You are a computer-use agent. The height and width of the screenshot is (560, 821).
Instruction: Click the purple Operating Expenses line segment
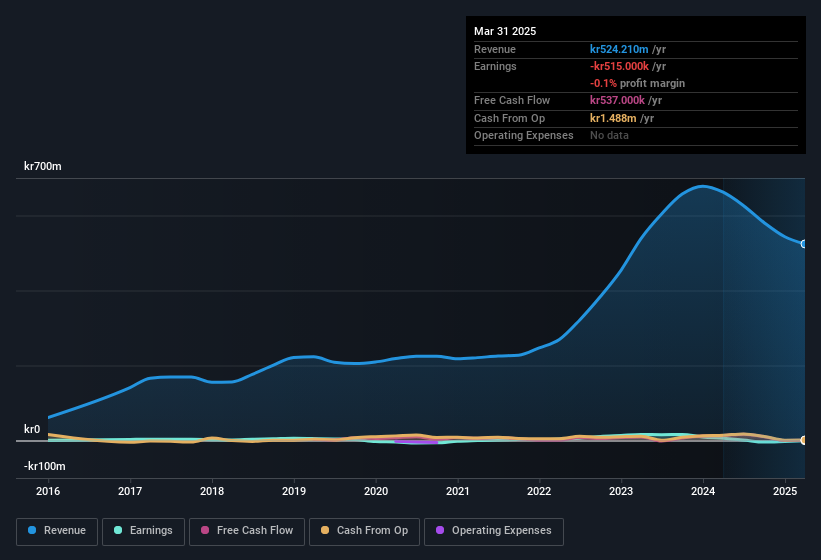click(x=416, y=442)
